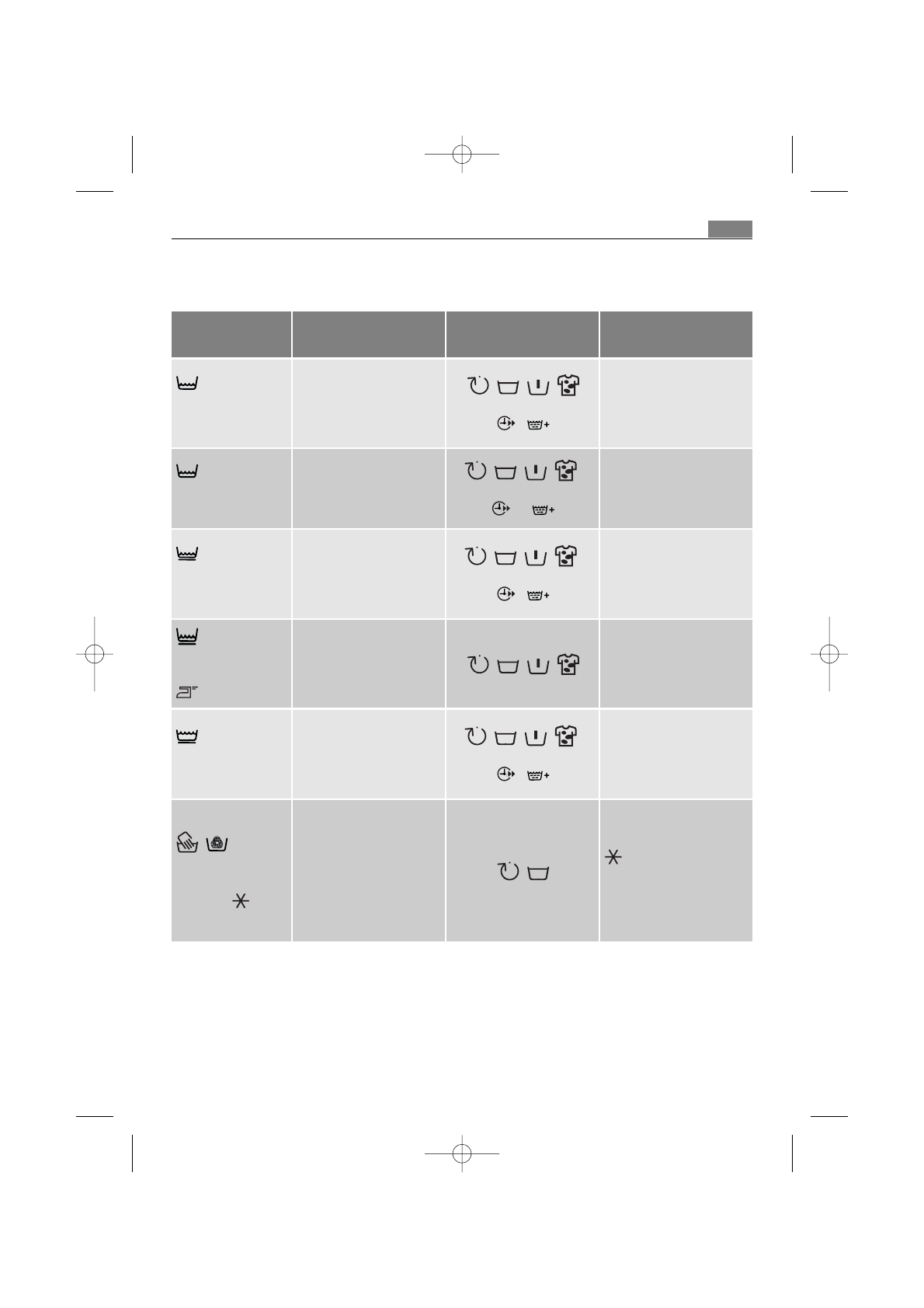Click the crosshair registration mark at page top
This screenshot has width=924, height=1308.
pos(462,154)
